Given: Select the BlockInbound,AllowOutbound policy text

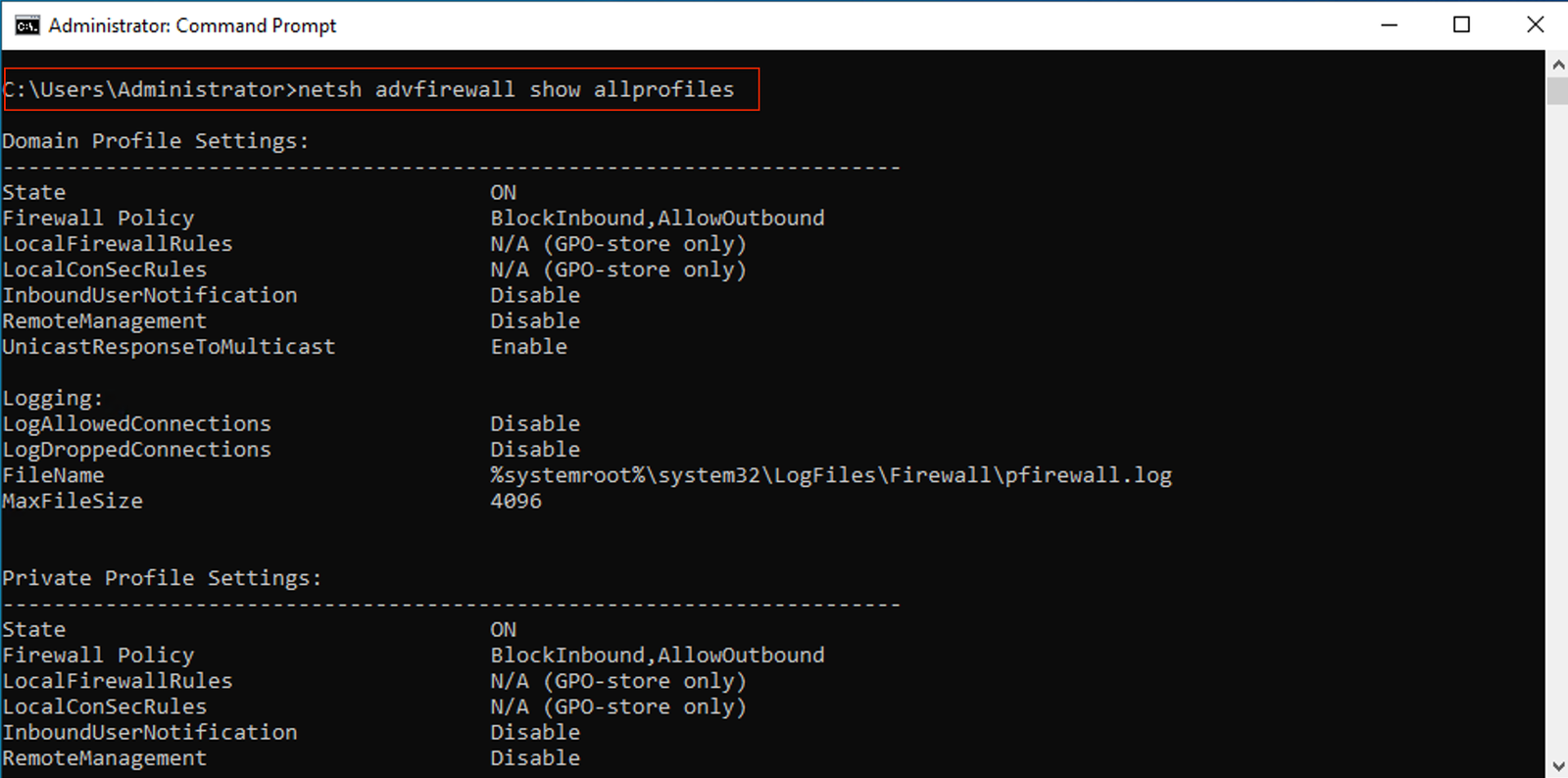Looking at the screenshot, I should (x=657, y=218).
